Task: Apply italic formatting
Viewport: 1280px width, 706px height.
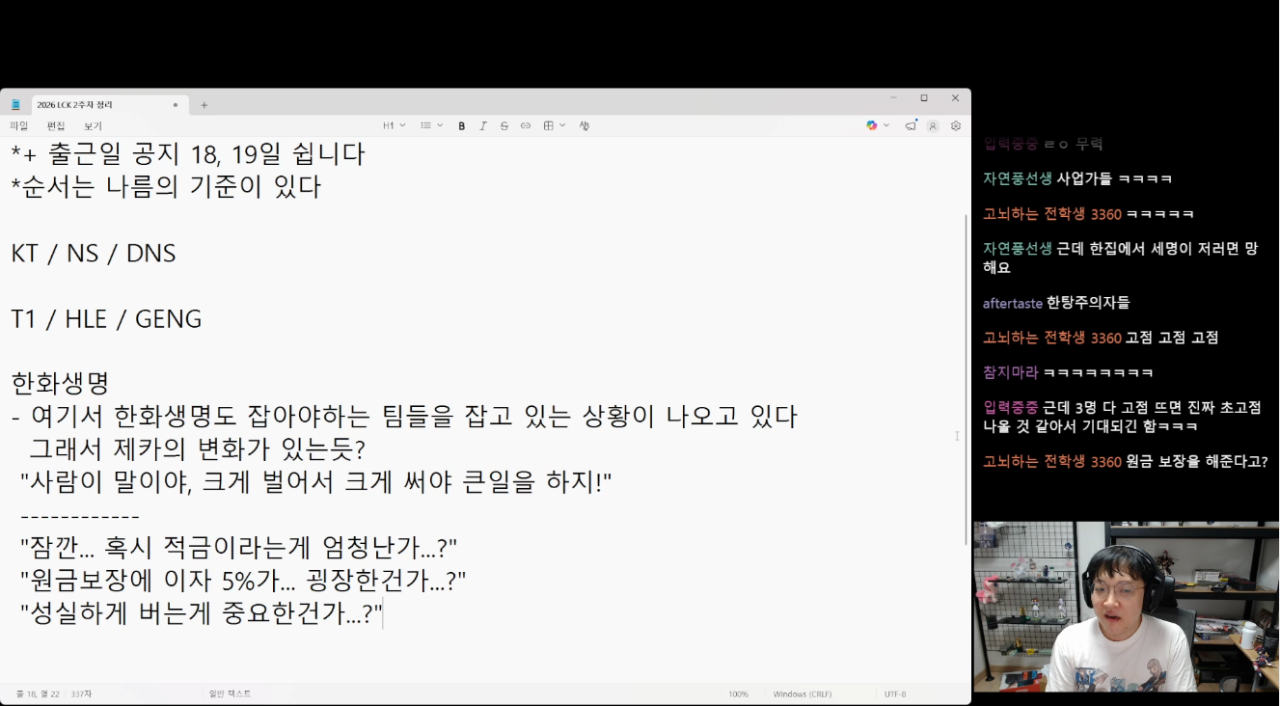Action: point(483,126)
